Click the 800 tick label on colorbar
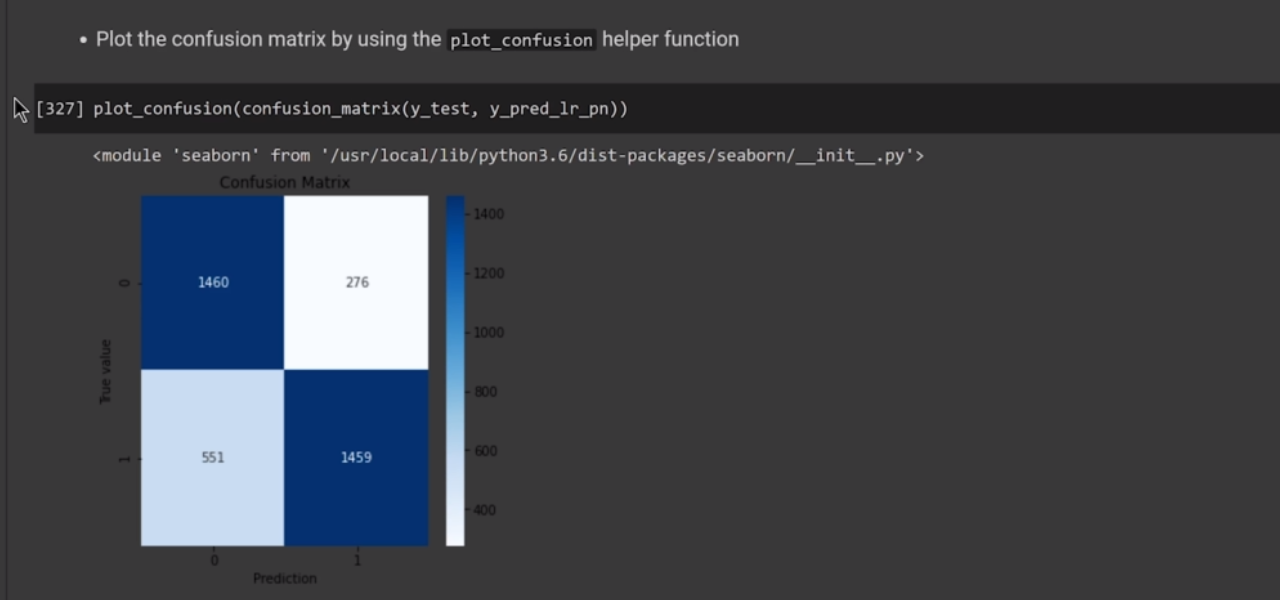 pyautogui.click(x=485, y=392)
